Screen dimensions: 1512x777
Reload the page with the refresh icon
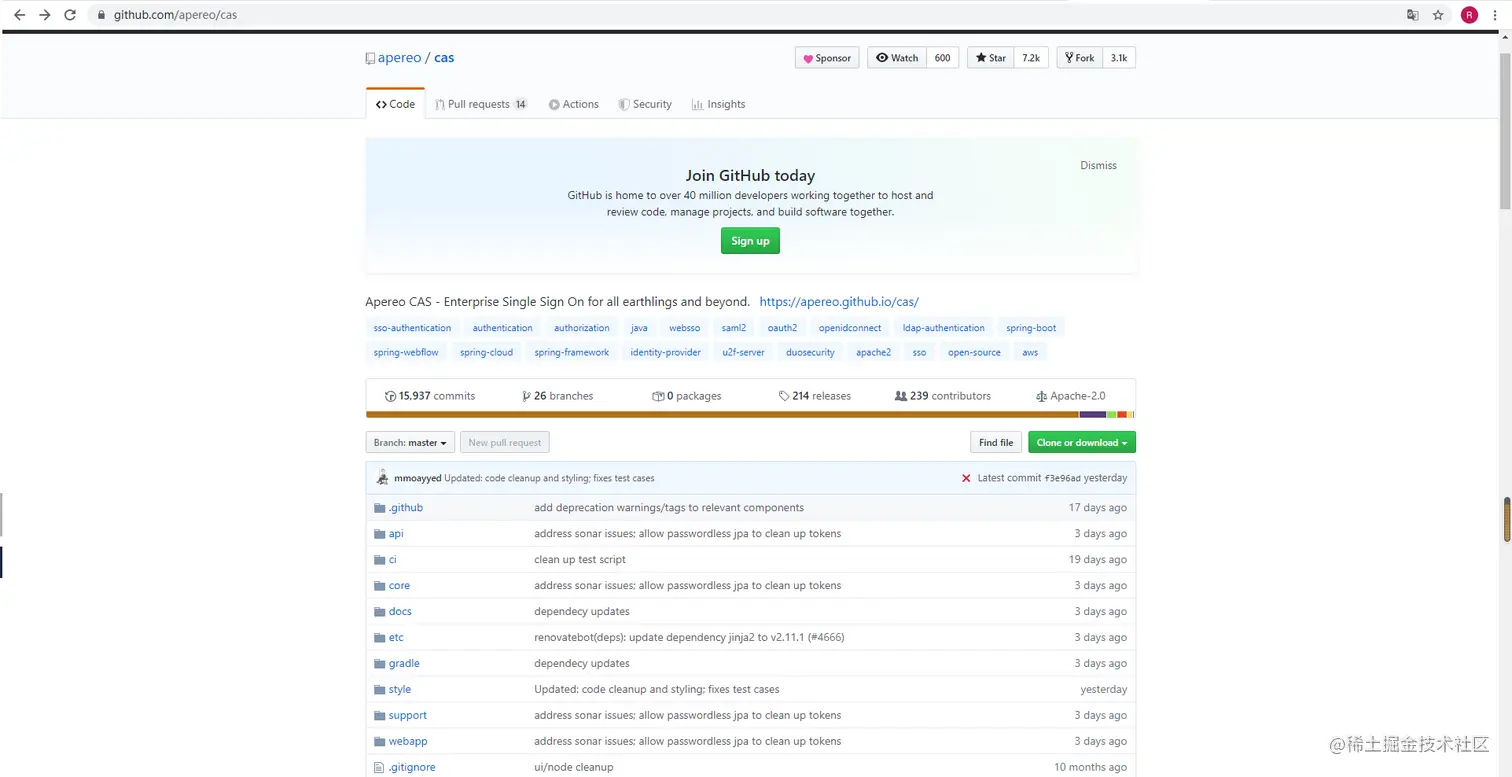pyautogui.click(x=70, y=15)
